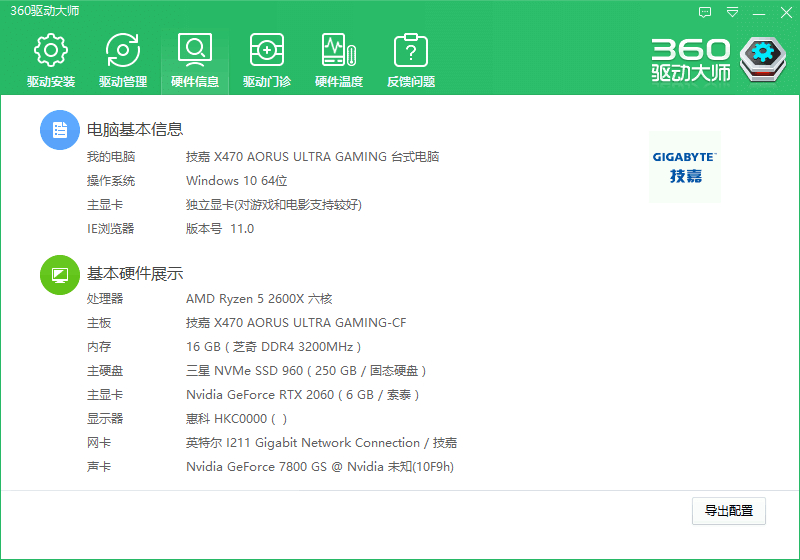
Task: Select 技嘉 X470 AORUS ULTRA GAMING-CF text
Action: coord(296,323)
